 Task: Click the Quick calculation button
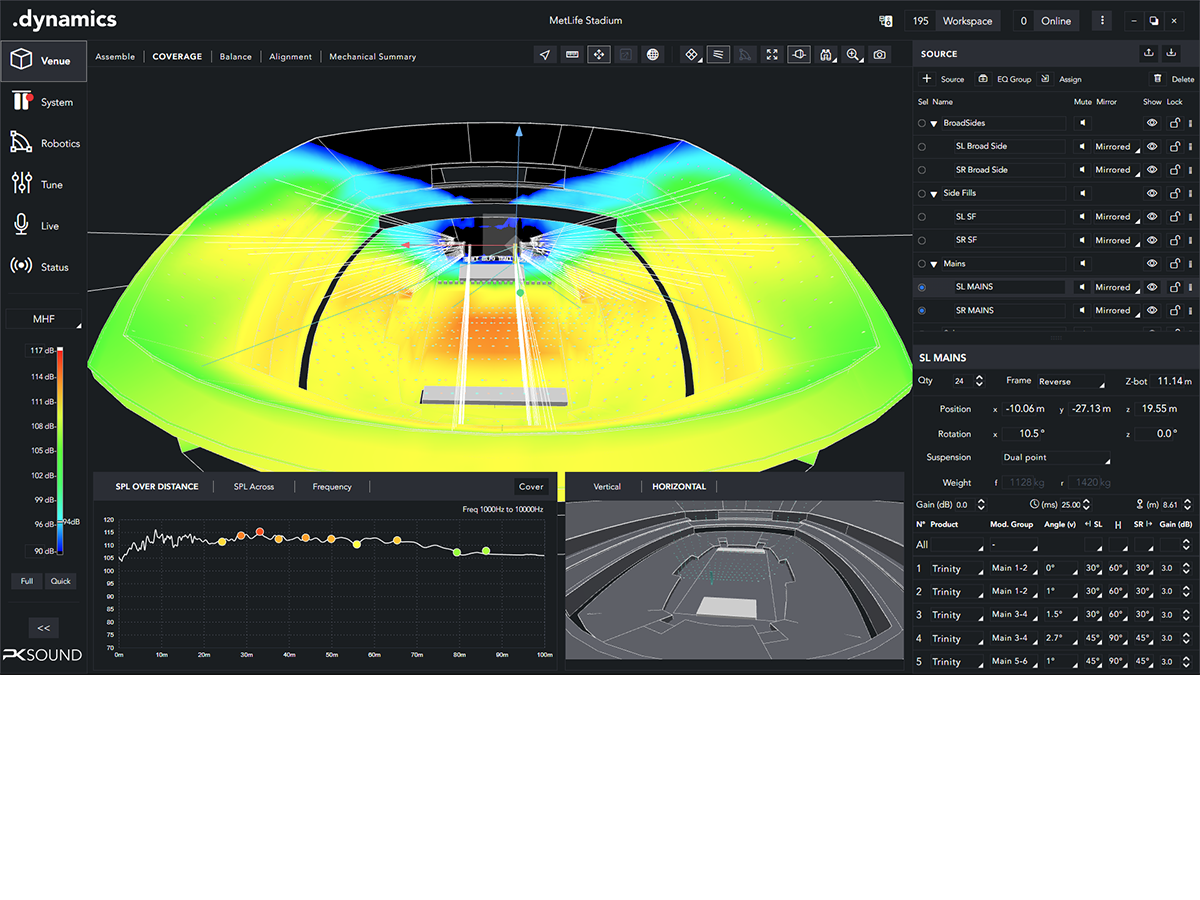[x=61, y=581]
